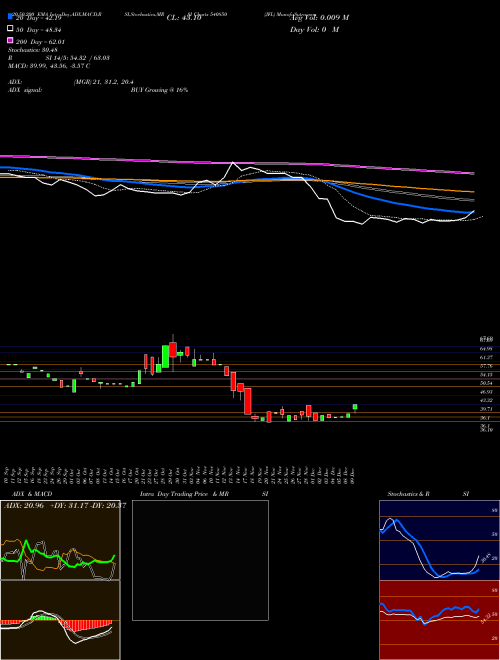Click the 50.54 price axis label

click(486, 383)
